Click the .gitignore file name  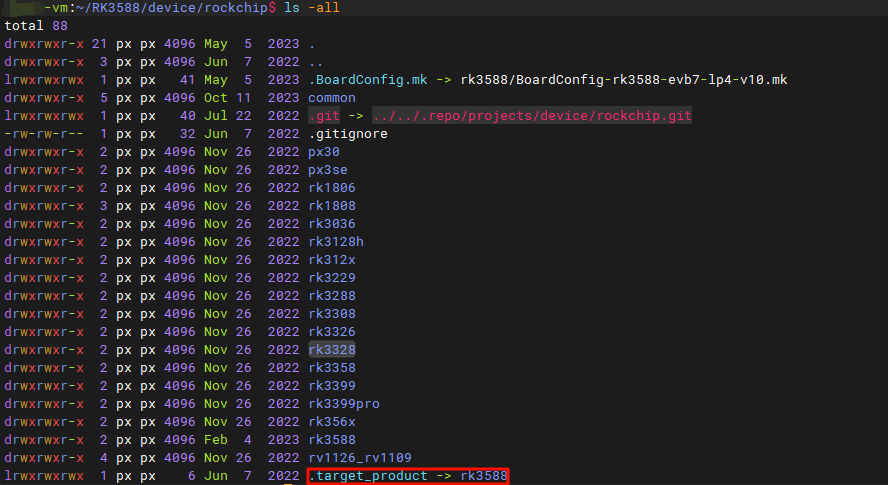pos(347,134)
